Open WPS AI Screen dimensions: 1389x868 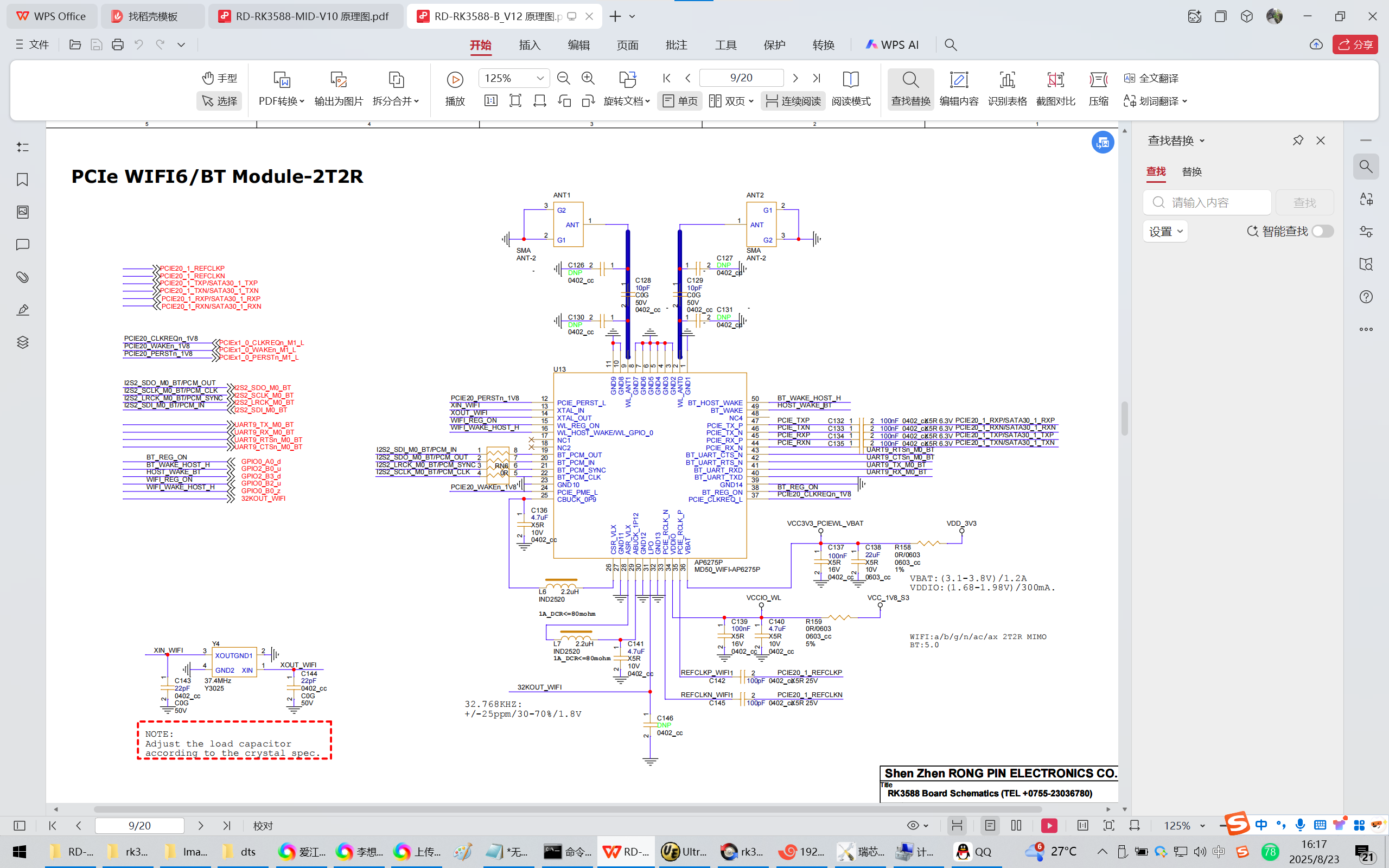pos(893,45)
